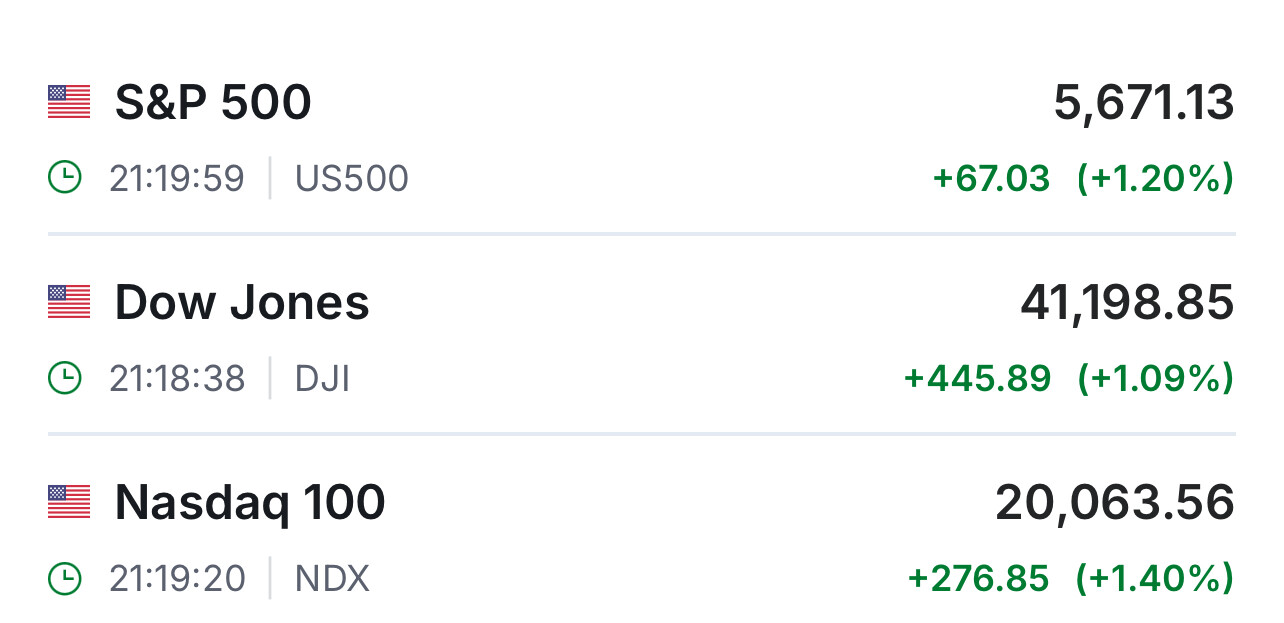1284x623 pixels.
Task: Click the US500 ticker symbol
Action: (x=352, y=179)
